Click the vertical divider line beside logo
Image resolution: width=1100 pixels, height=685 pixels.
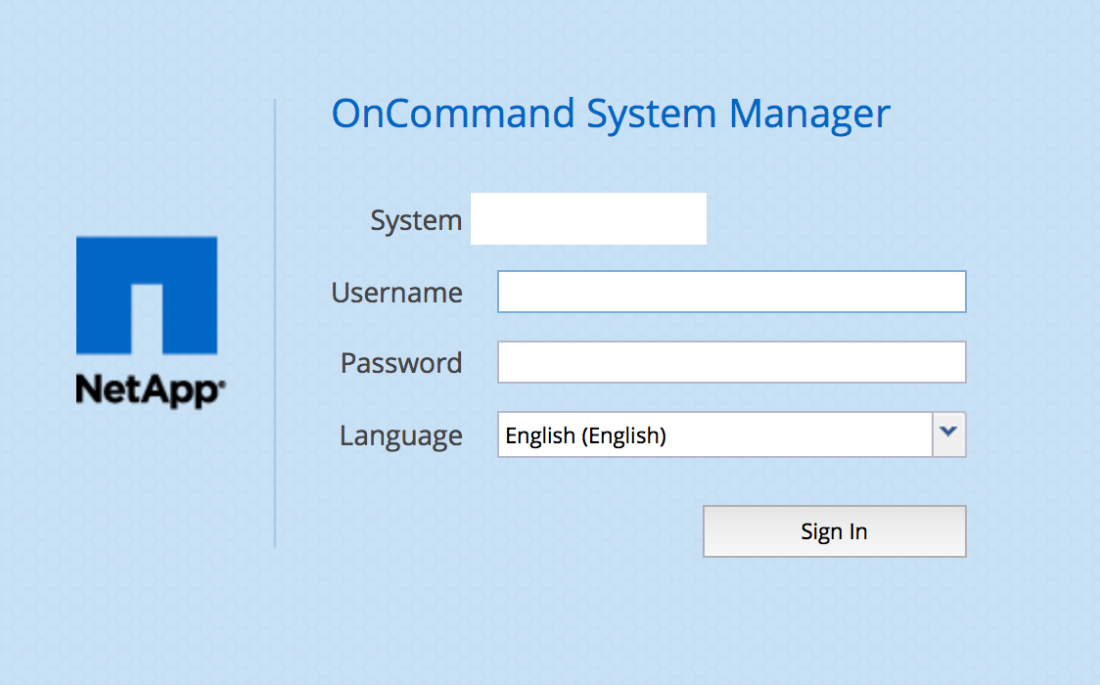click(x=275, y=322)
